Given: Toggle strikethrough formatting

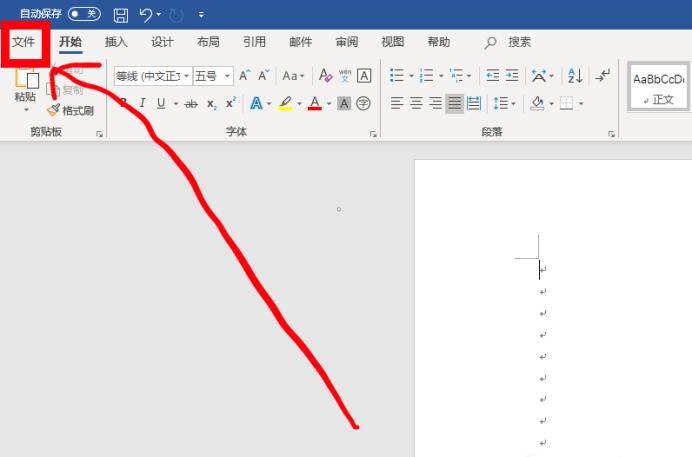Looking at the screenshot, I should [191, 104].
